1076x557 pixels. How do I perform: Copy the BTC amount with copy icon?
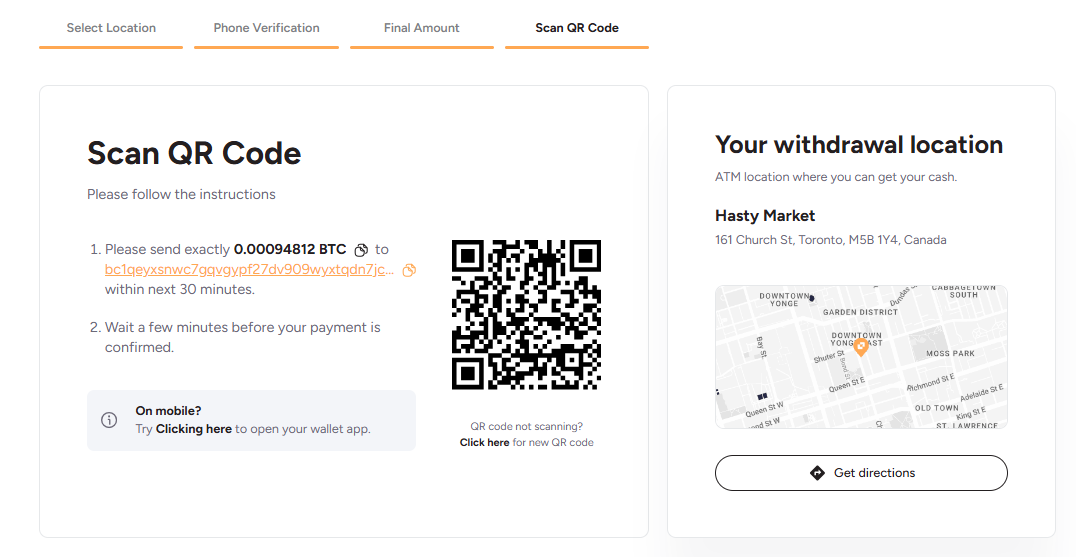[361, 250]
